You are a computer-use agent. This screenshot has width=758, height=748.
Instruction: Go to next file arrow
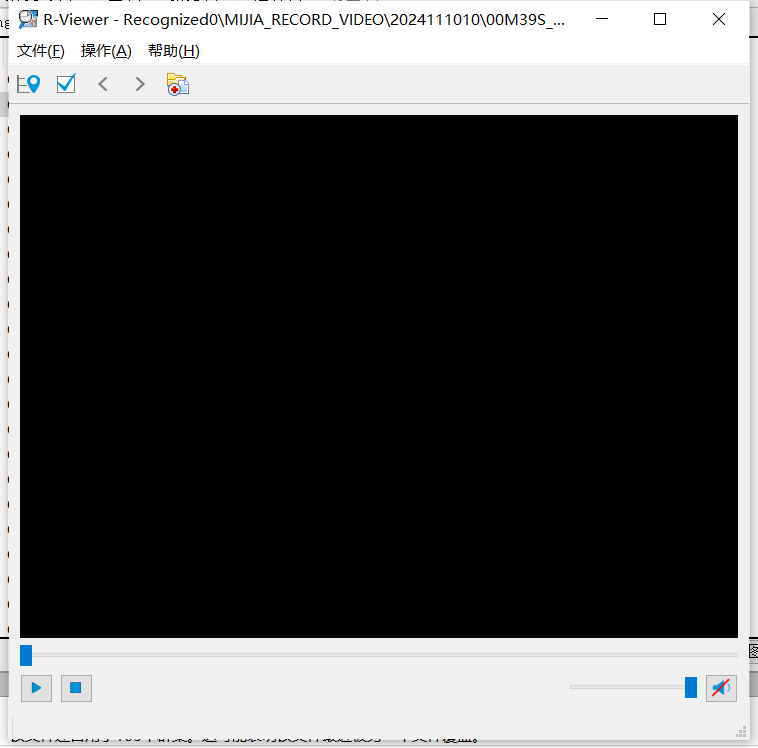[140, 84]
